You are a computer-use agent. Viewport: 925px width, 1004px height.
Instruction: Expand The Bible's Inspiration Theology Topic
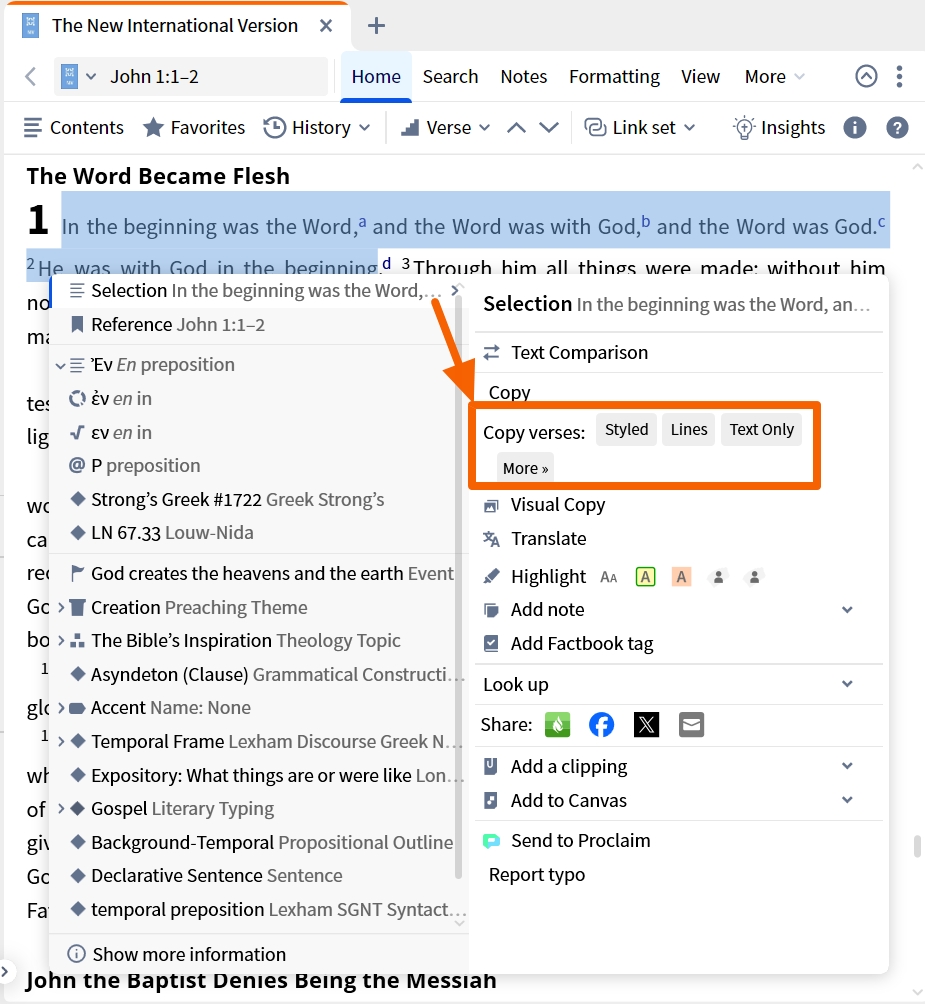61,640
